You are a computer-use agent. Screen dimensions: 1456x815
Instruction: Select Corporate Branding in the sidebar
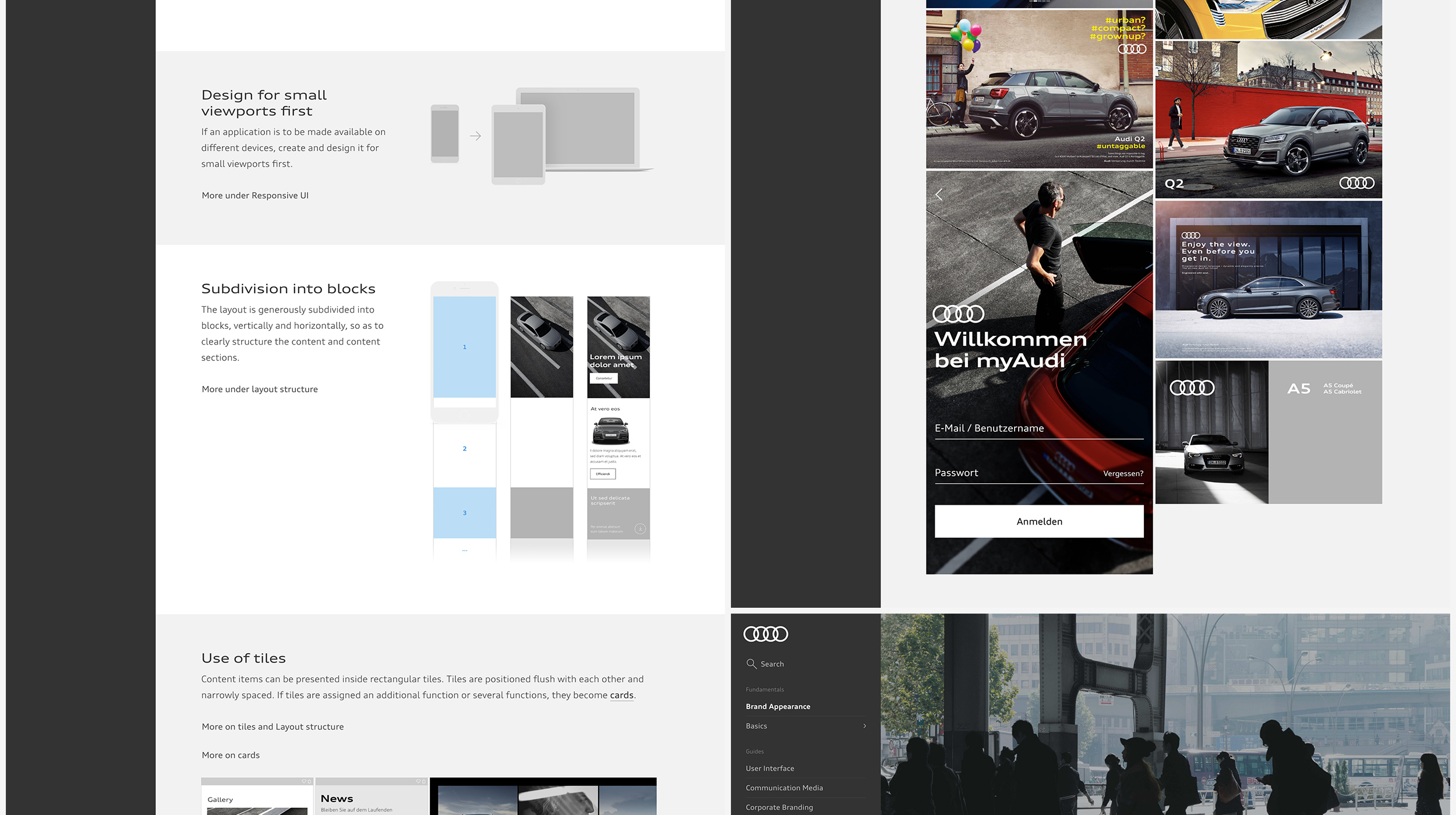pos(779,807)
